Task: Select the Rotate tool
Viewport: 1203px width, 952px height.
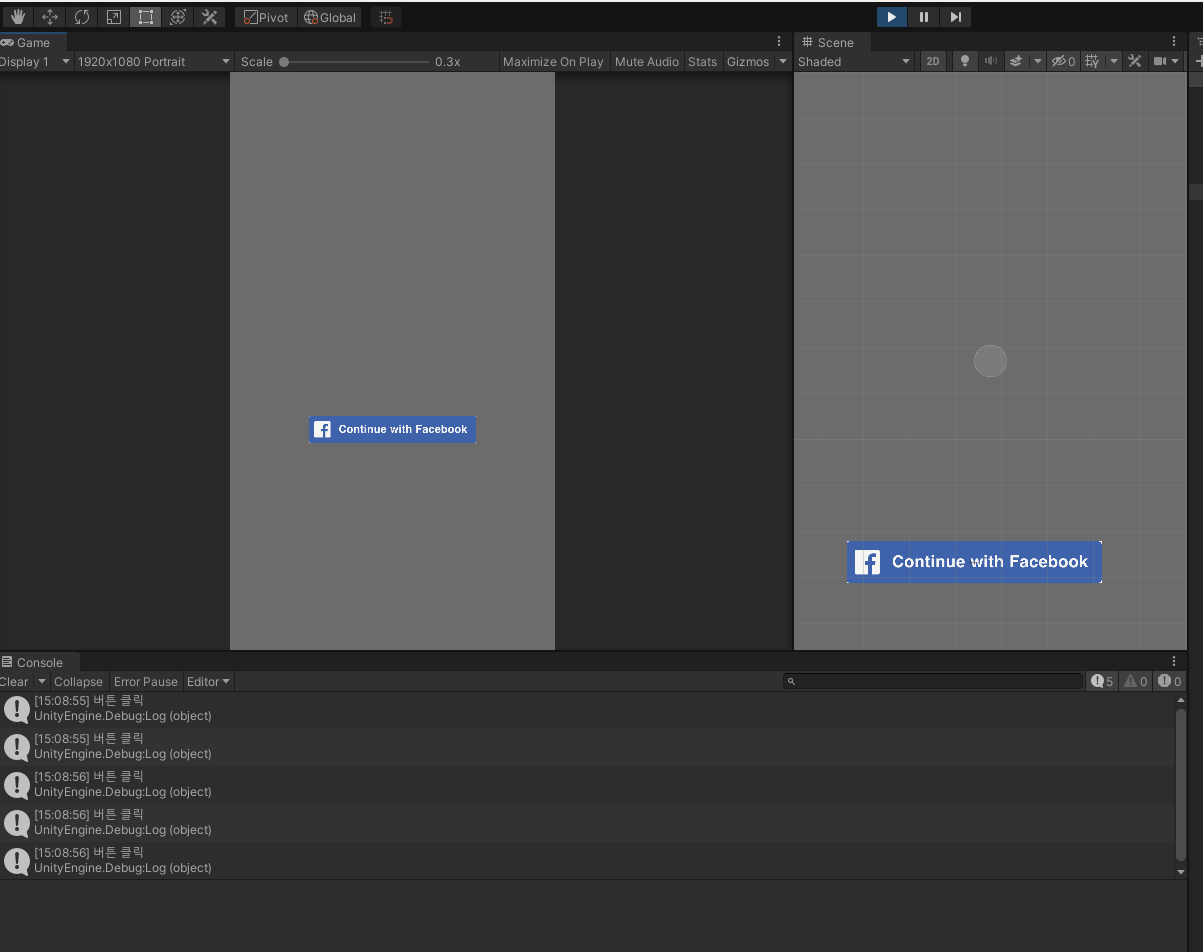Action: click(82, 17)
